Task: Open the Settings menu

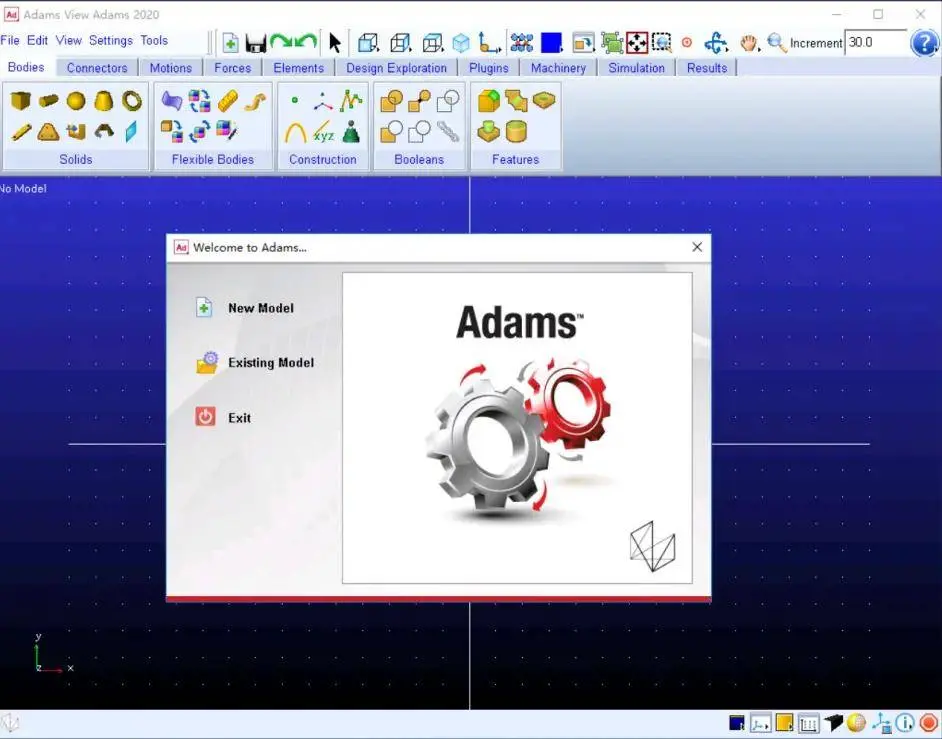Action: pos(111,40)
